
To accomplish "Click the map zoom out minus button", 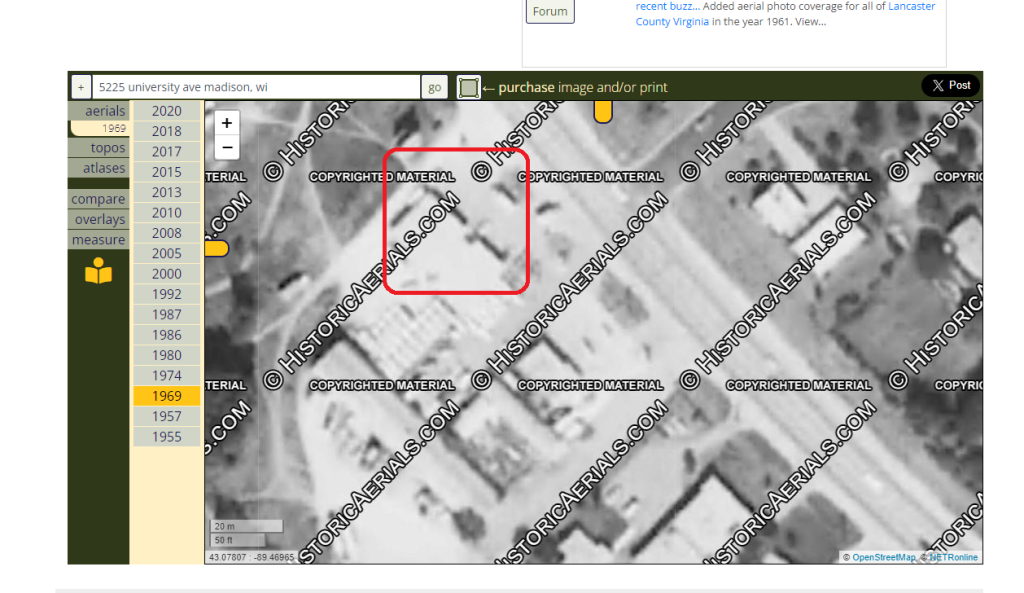I will pos(227,147).
